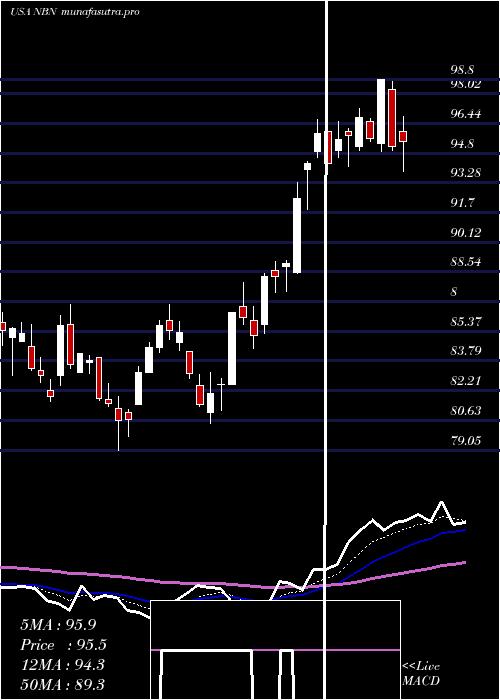This screenshot has height=700, width=500.
Task: Select the 83.79 price axis label
Action: pyautogui.click(x=466, y=351)
